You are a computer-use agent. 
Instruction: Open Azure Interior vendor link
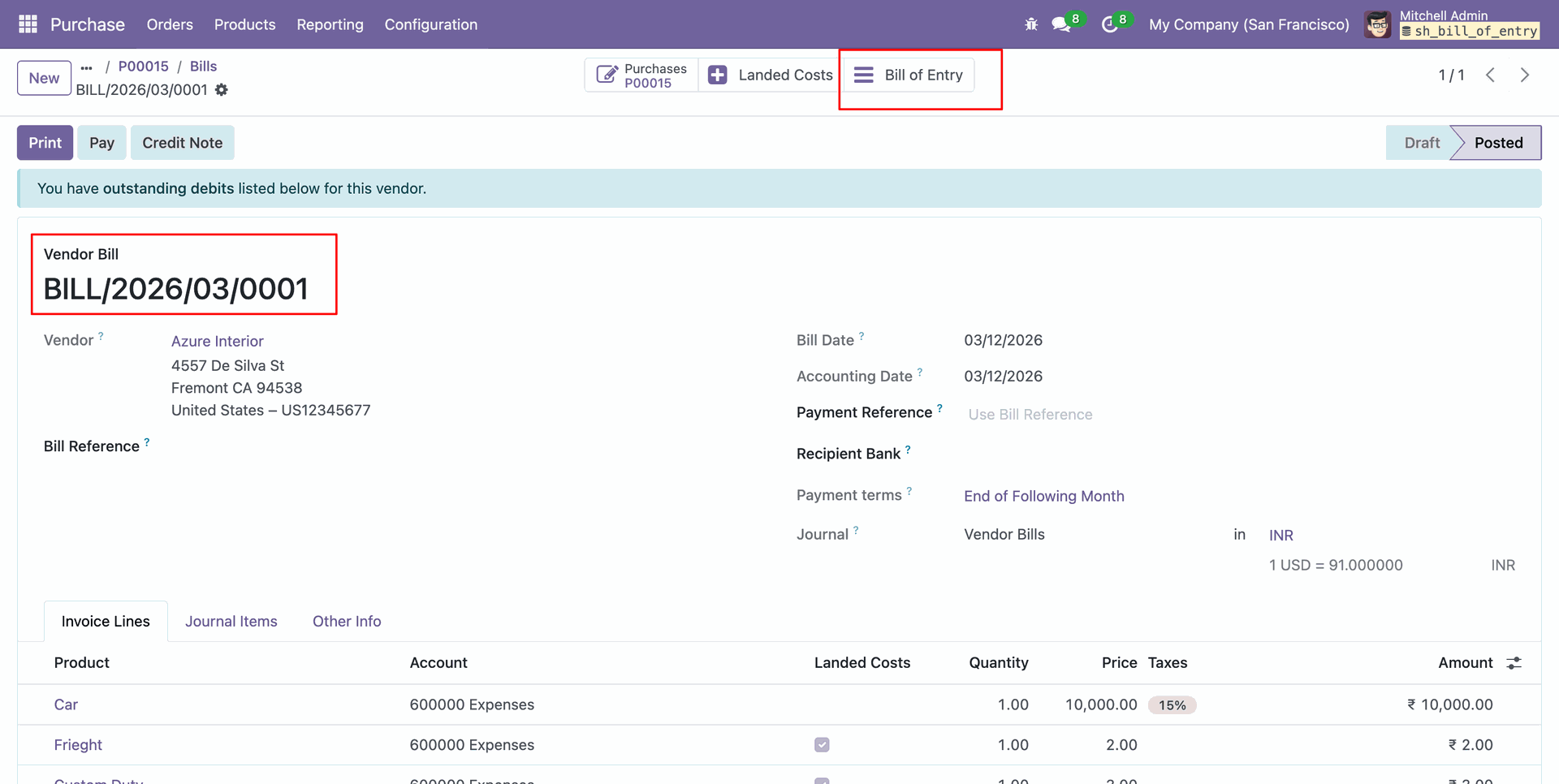(x=217, y=342)
